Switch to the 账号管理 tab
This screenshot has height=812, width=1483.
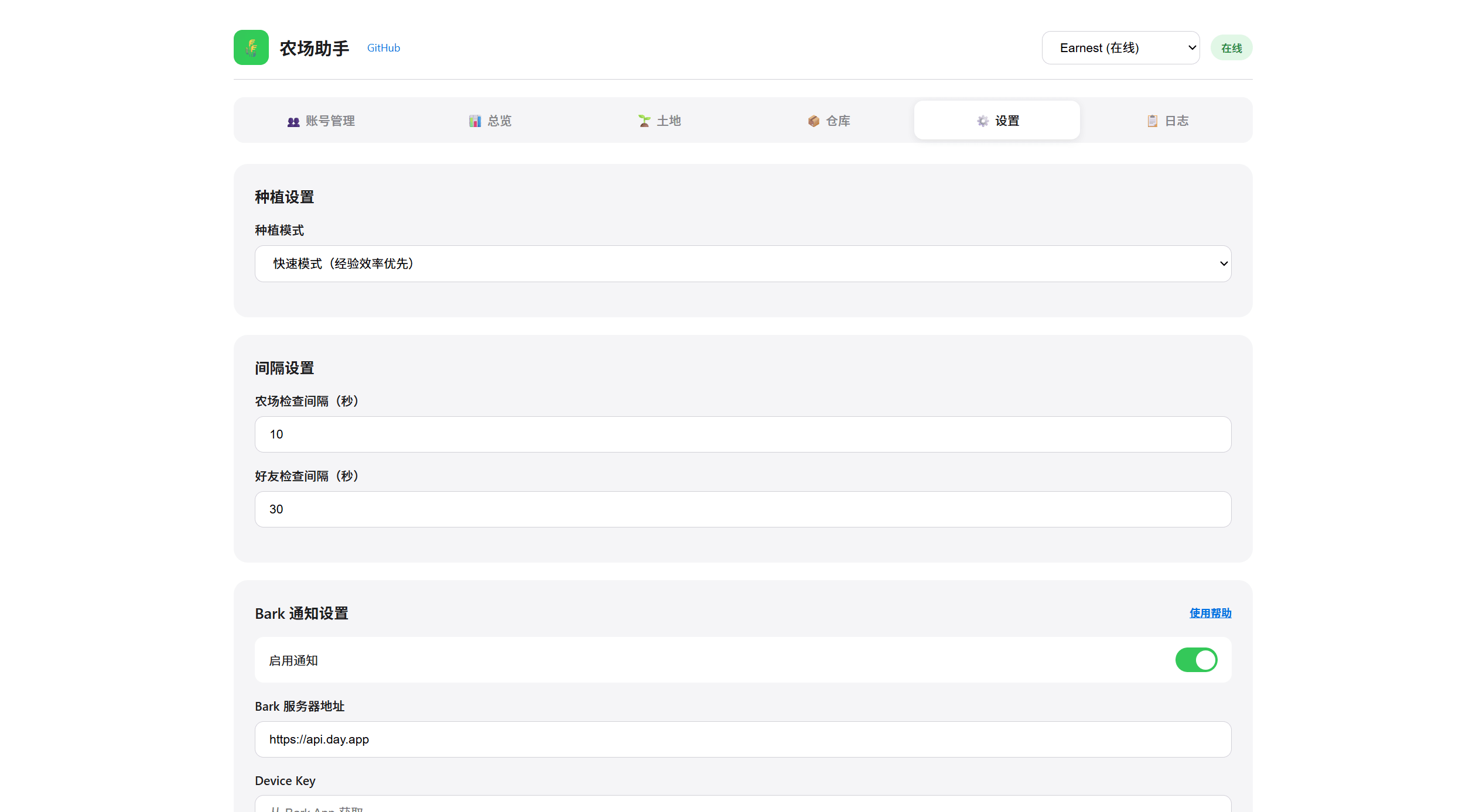click(x=330, y=121)
